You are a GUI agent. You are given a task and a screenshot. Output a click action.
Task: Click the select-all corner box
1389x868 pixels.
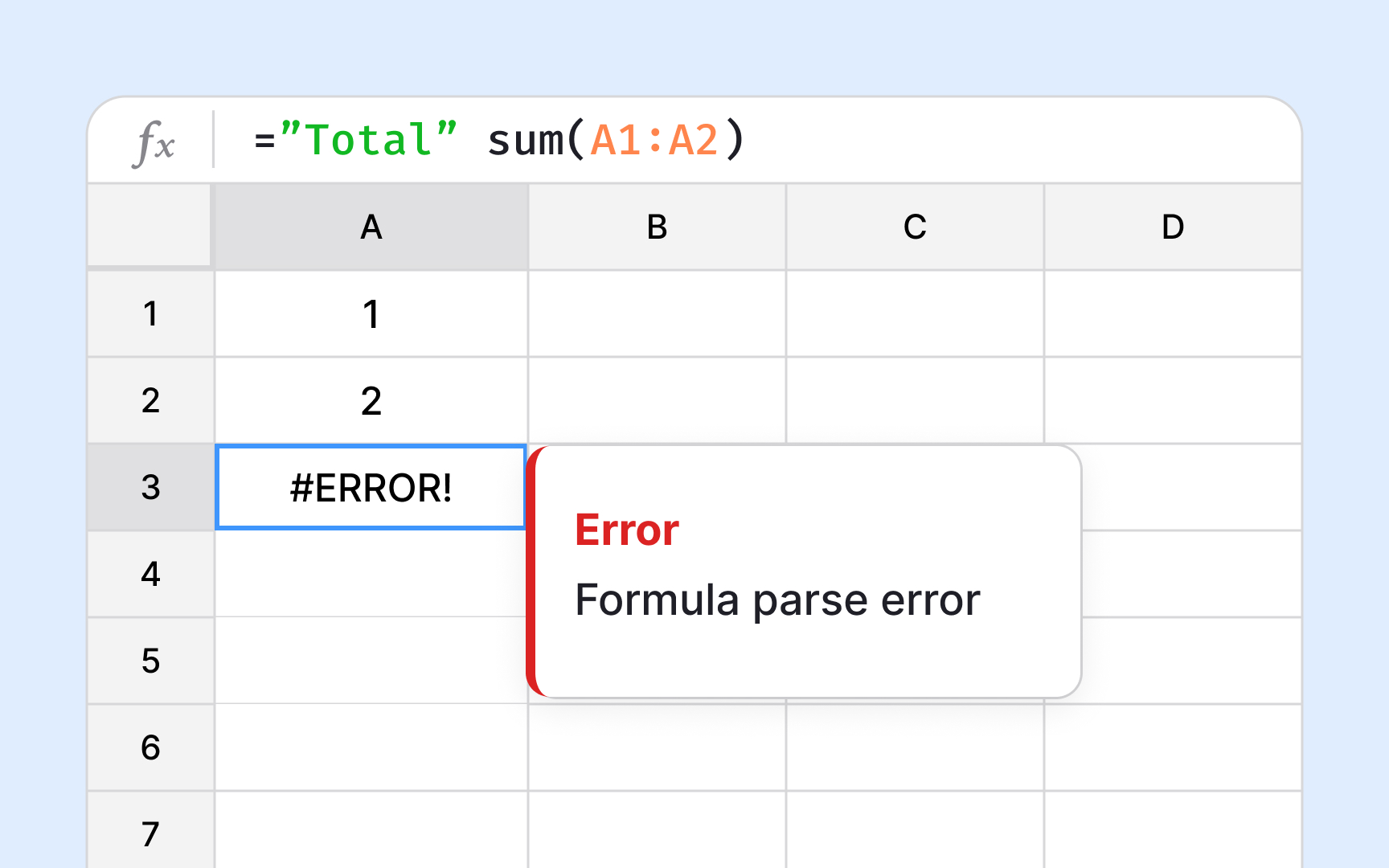coord(150,227)
